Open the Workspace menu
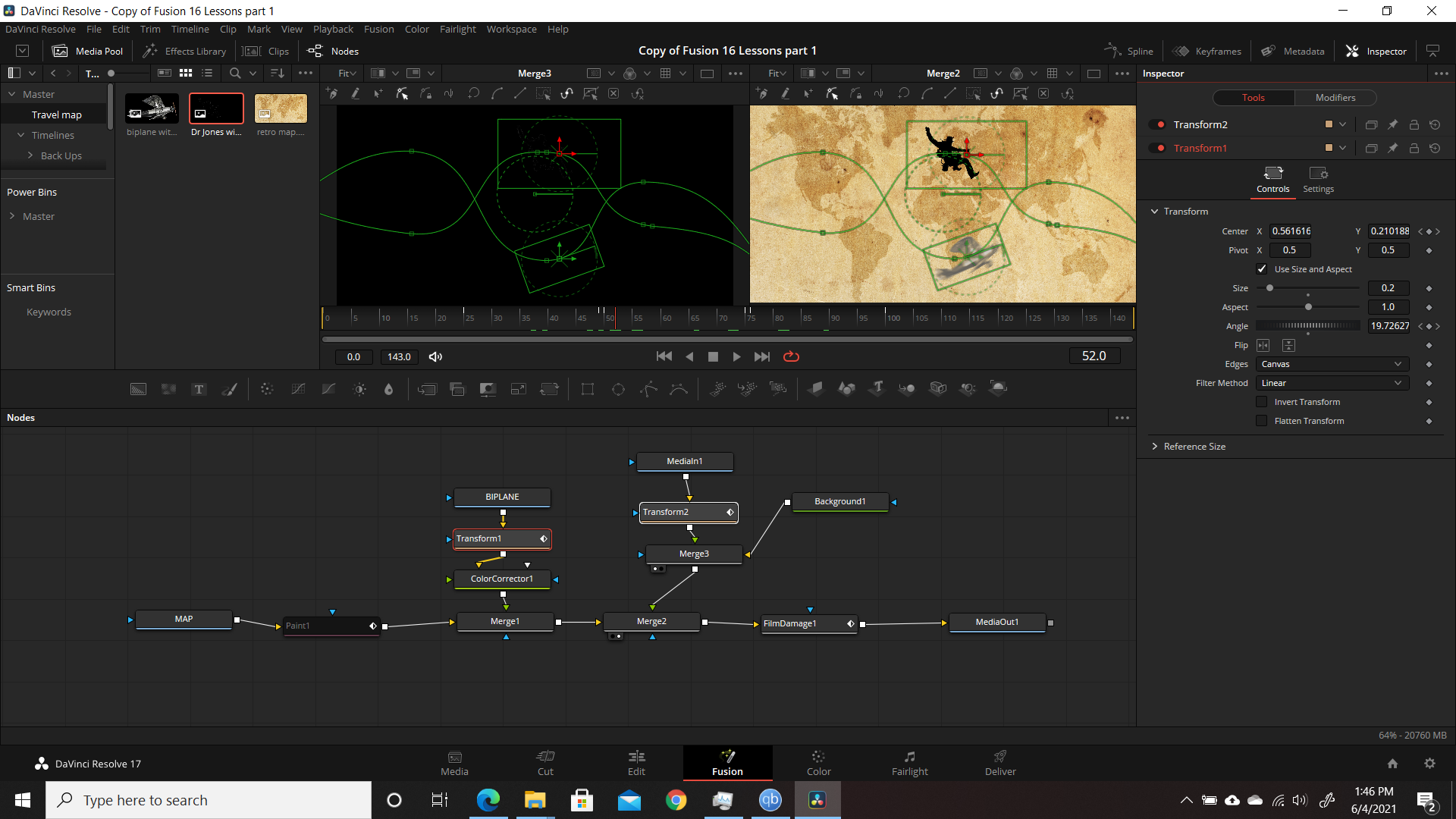 pyautogui.click(x=511, y=29)
